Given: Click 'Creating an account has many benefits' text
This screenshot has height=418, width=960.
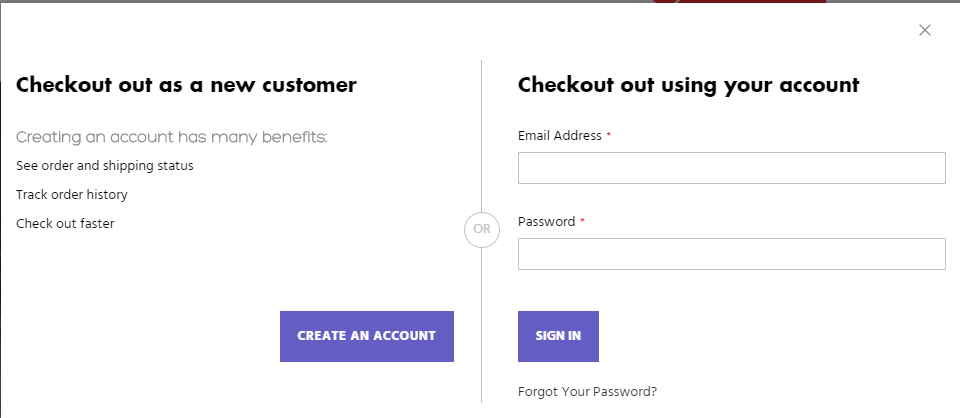Looking at the screenshot, I should (x=171, y=137).
